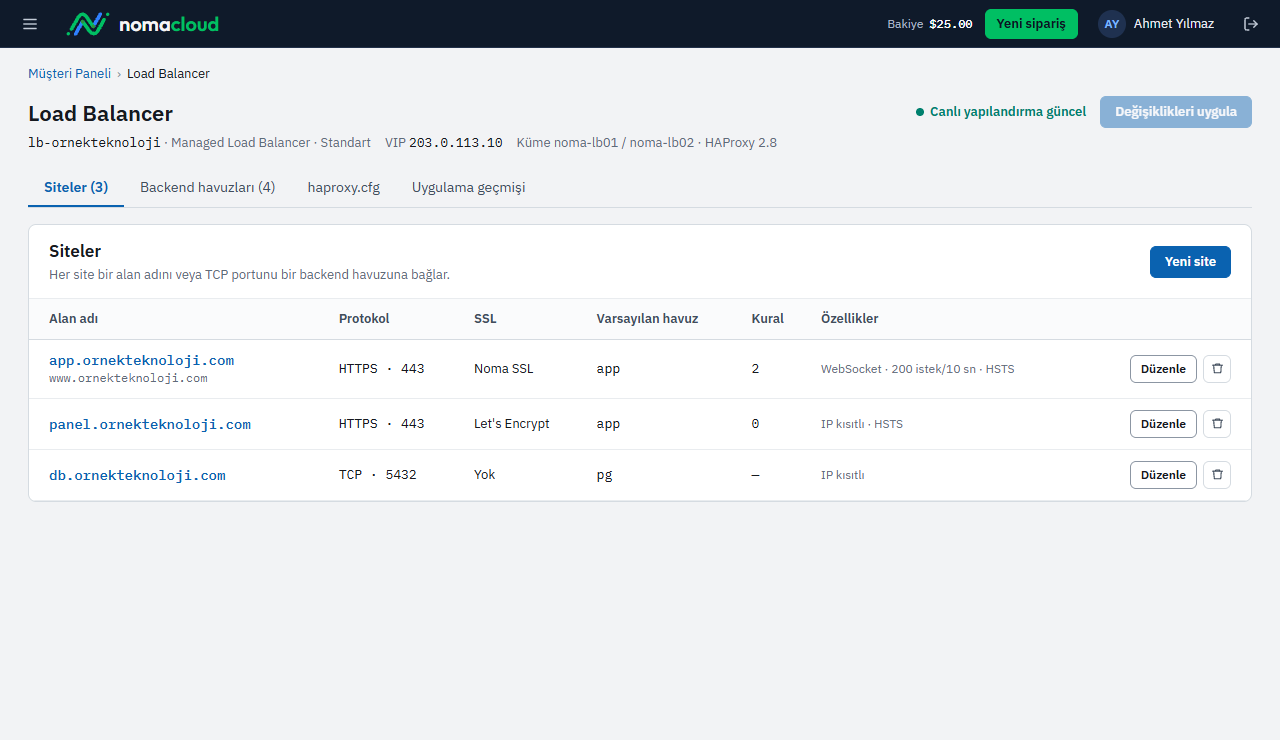
Task: Open panel.ornekteknoloji.com link
Action: pyautogui.click(x=150, y=424)
